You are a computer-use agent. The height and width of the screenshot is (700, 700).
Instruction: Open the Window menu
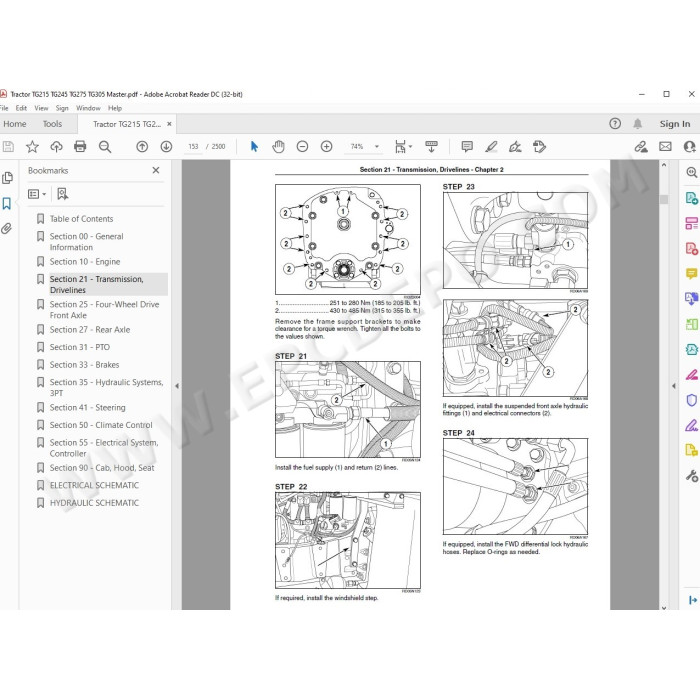click(88, 108)
